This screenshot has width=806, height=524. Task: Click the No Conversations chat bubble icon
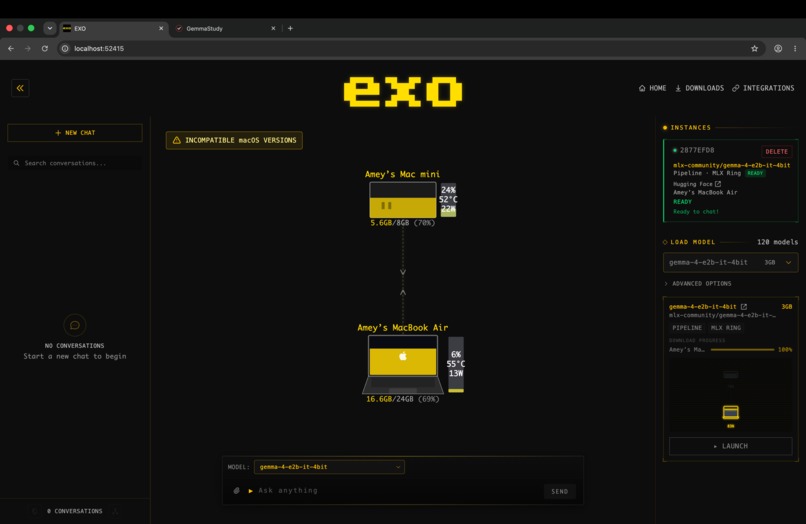(x=75, y=325)
